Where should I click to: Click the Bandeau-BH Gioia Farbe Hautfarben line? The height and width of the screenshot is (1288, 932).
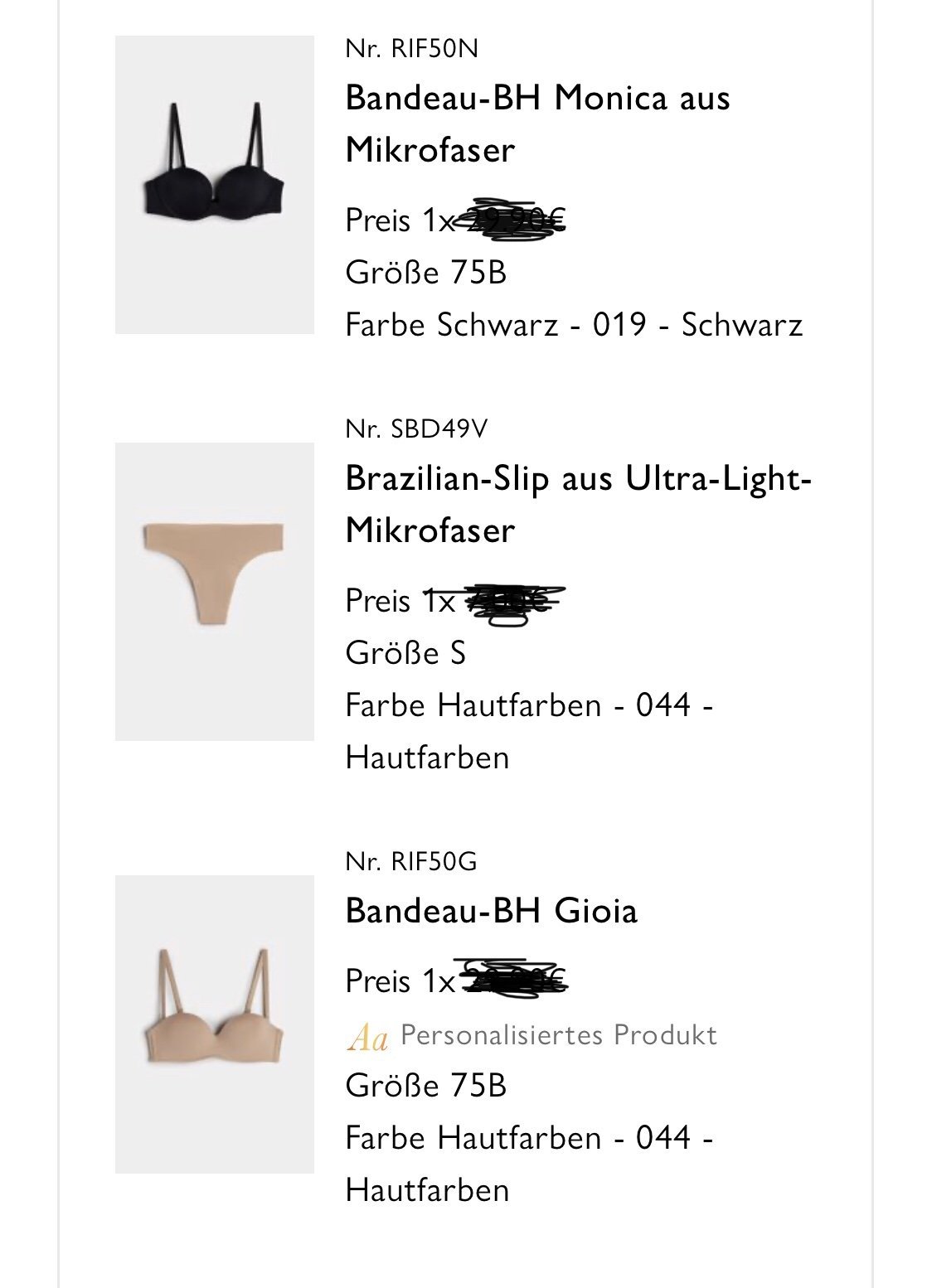coord(529,1163)
